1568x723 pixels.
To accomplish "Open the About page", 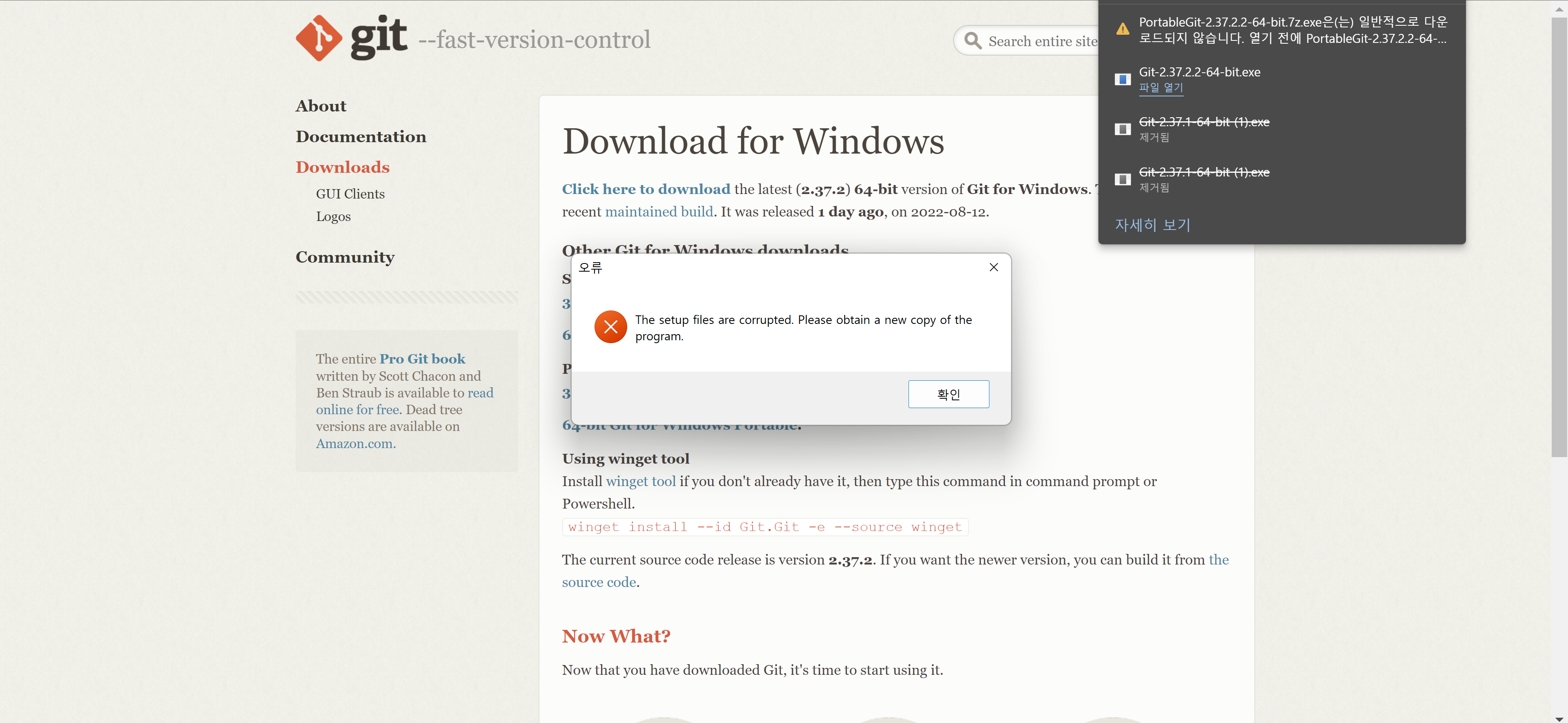I will [321, 106].
